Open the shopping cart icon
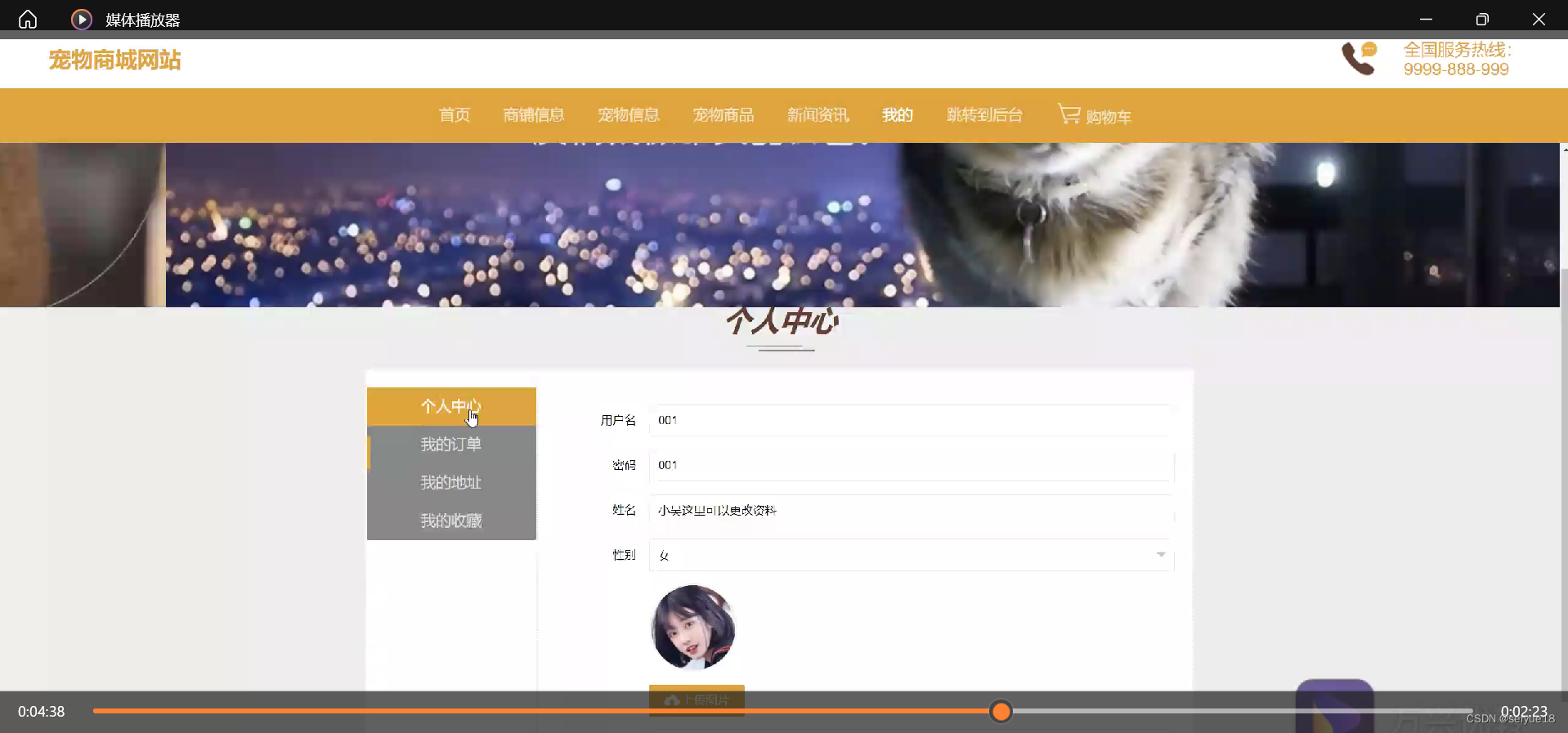 point(1069,114)
